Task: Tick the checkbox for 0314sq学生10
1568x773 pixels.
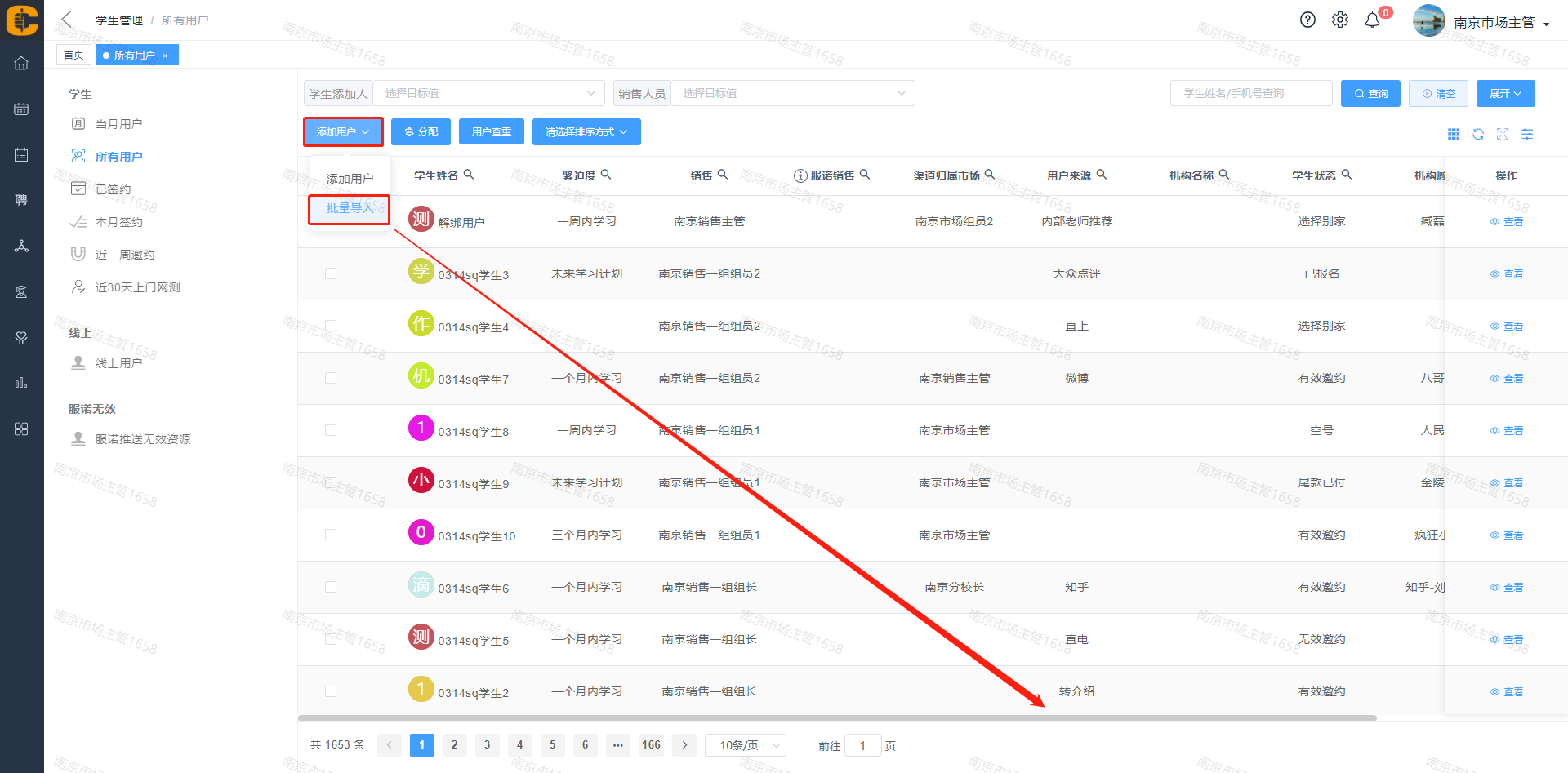Action: click(x=331, y=535)
